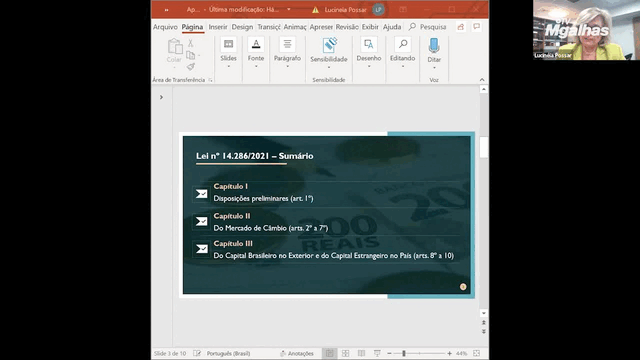Open the comments icon in ribbon
The width and height of the screenshot is (640, 360).
click(476, 27)
